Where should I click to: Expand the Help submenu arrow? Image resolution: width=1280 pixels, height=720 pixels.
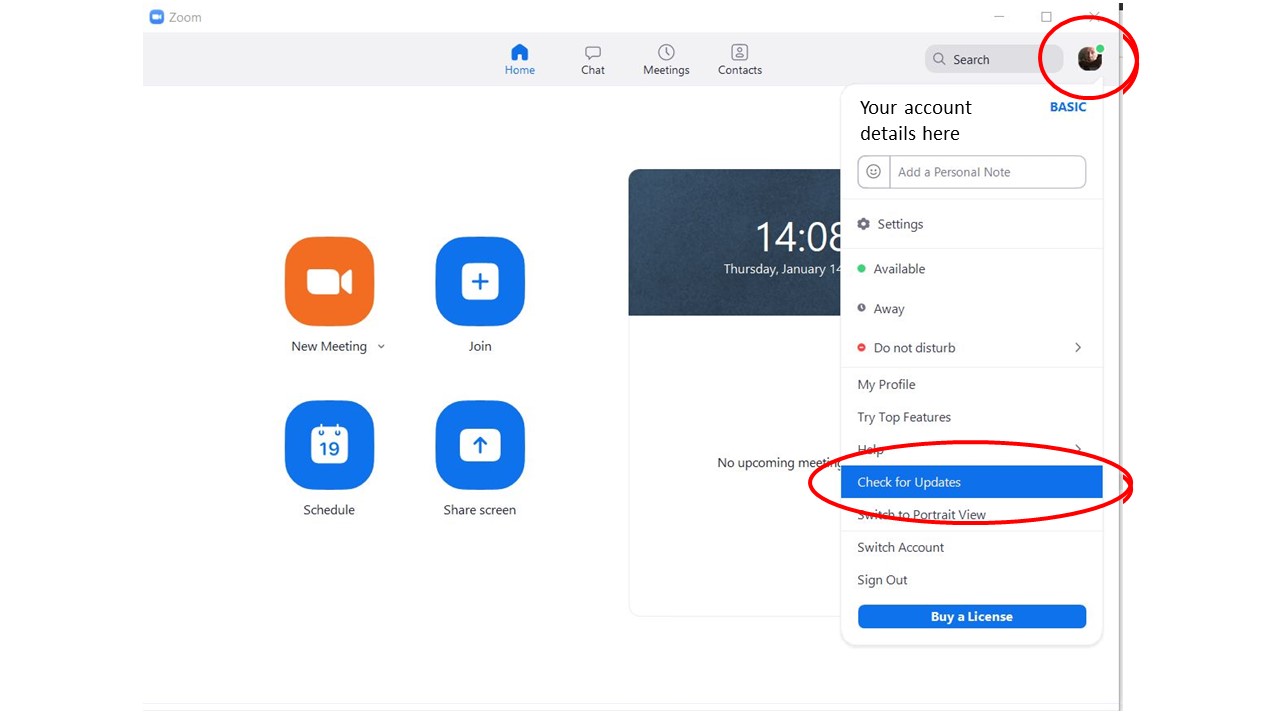point(1078,448)
